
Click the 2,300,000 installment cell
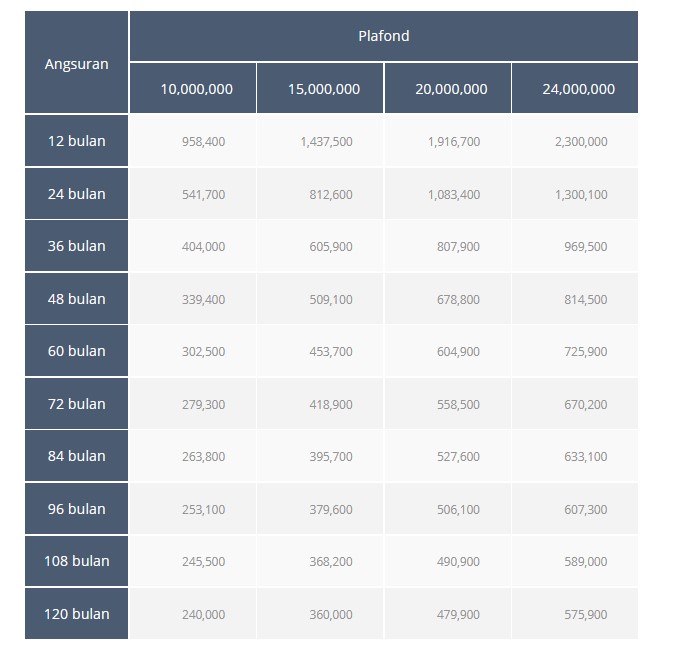(580, 142)
